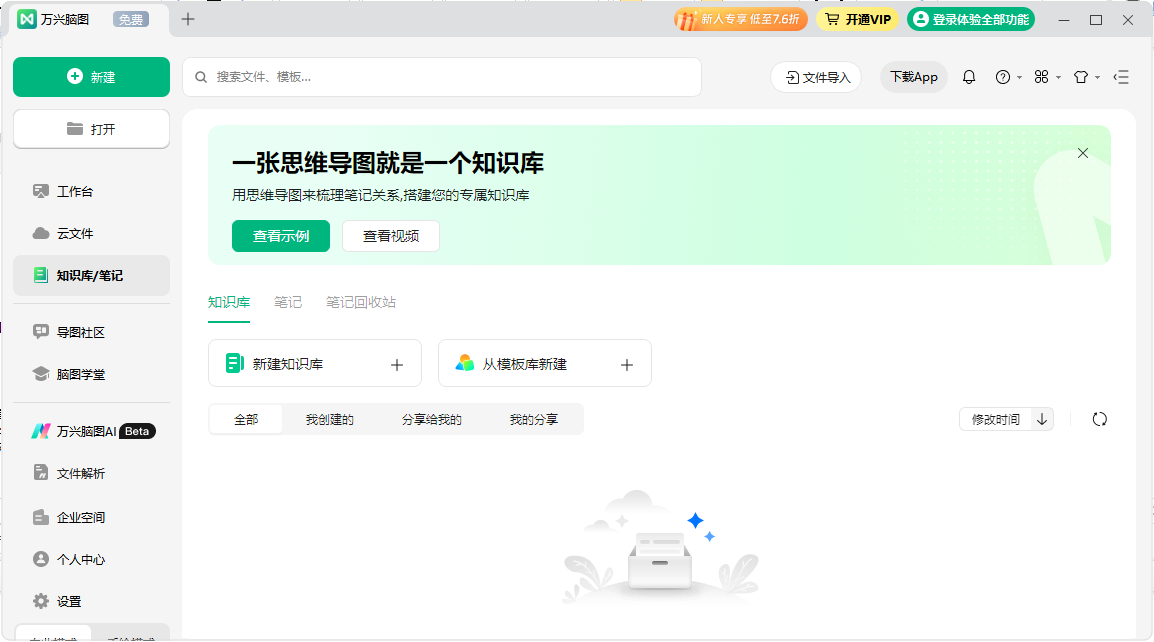Go to 个人中心 personal center
The height and width of the screenshot is (642, 1154).
pos(91,560)
